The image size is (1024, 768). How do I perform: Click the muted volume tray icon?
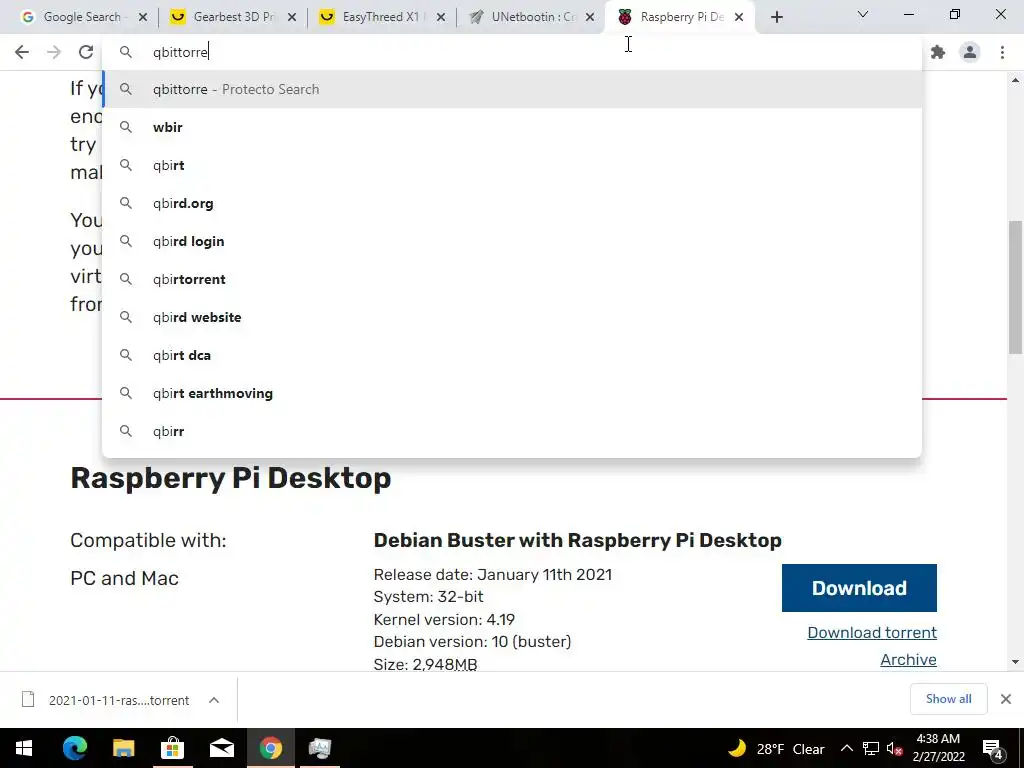click(x=895, y=748)
